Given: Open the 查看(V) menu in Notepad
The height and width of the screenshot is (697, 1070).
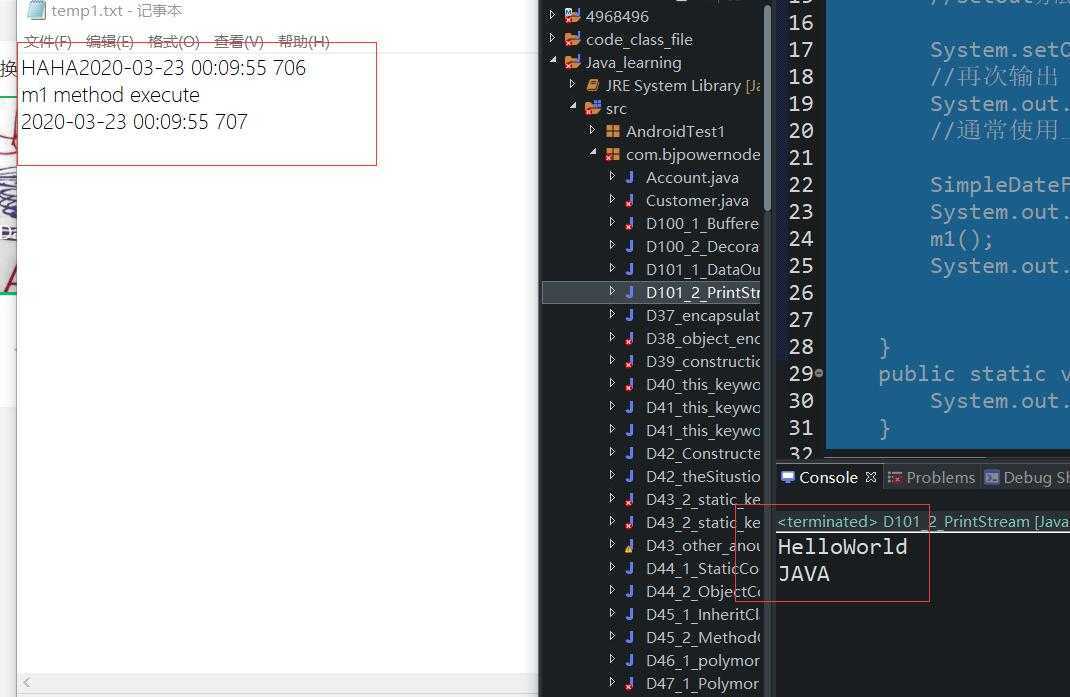Looking at the screenshot, I should pos(239,42).
